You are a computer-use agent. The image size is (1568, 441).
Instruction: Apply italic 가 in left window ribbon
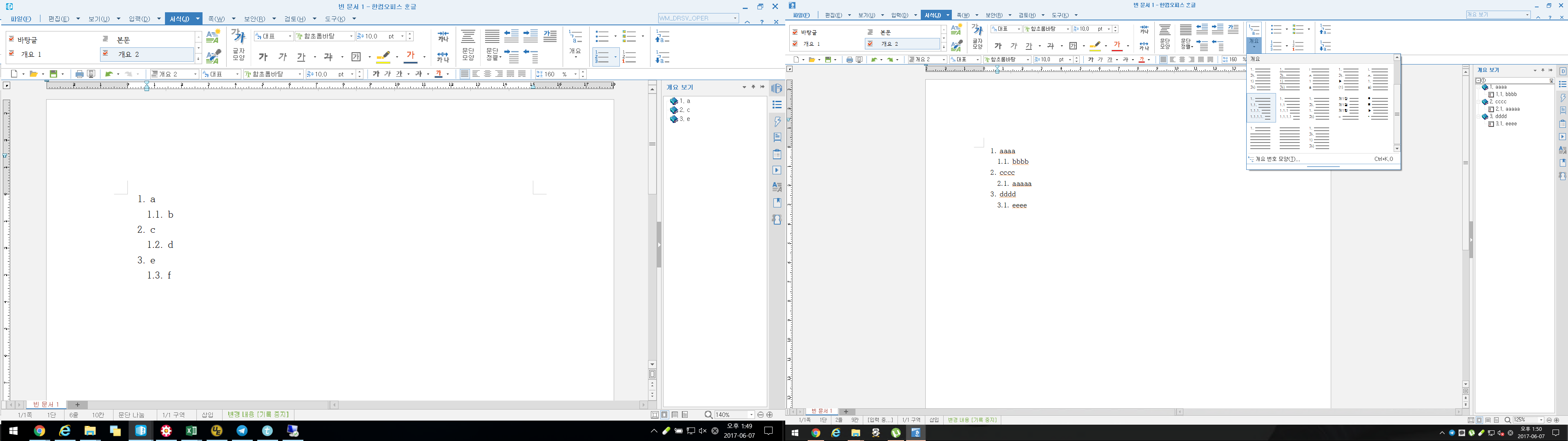(283, 57)
